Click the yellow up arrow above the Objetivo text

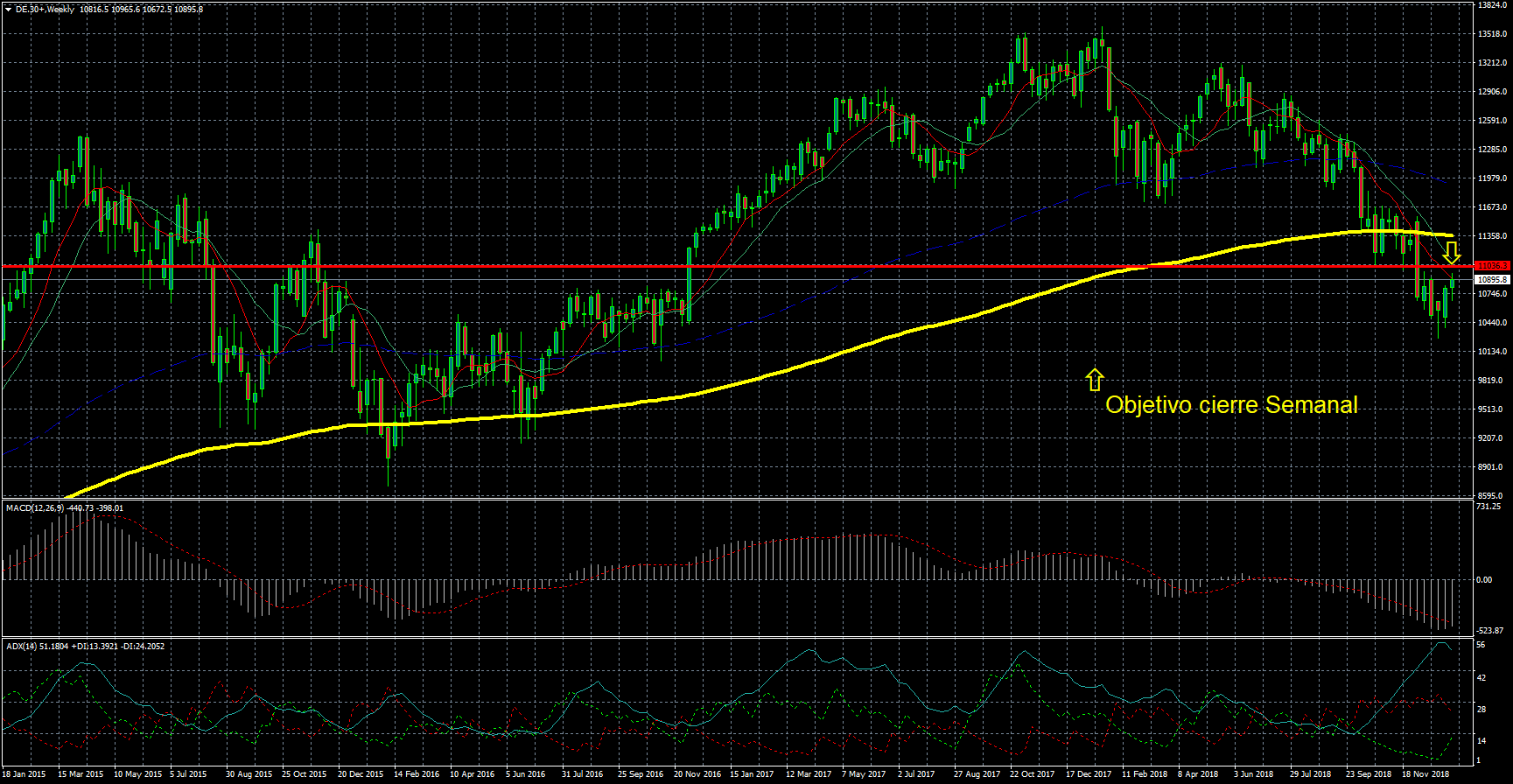tap(1094, 379)
